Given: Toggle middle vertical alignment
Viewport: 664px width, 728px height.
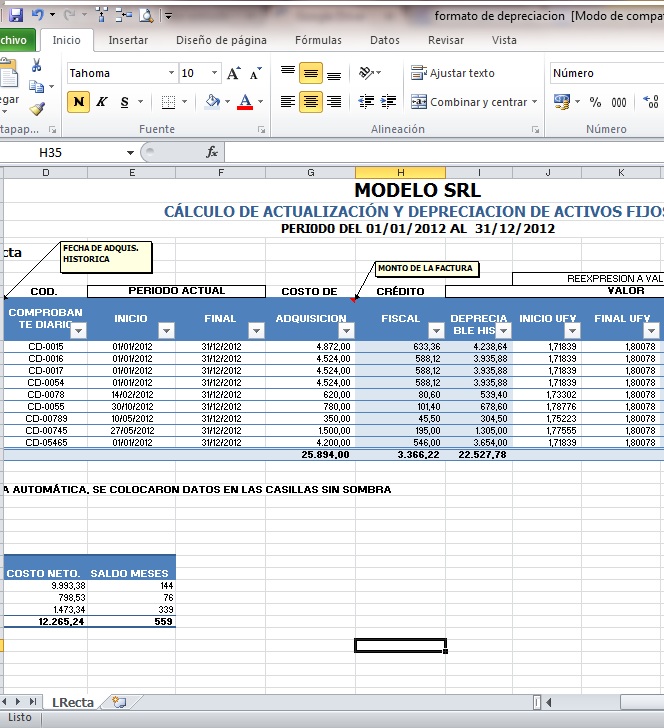Looking at the screenshot, I should click(311, 73).
